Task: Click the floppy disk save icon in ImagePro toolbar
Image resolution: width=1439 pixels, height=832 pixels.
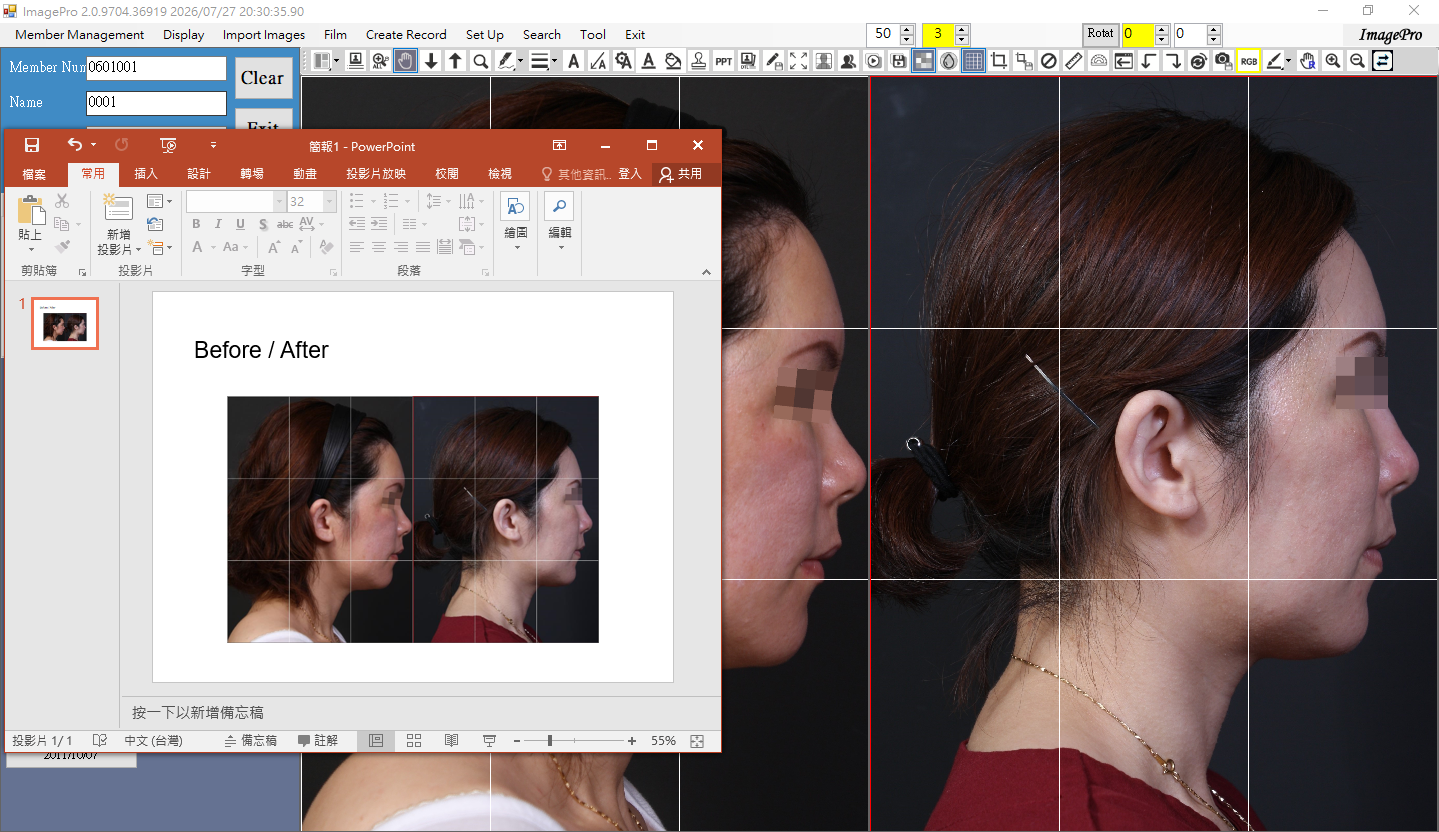Action: point(899,61)
